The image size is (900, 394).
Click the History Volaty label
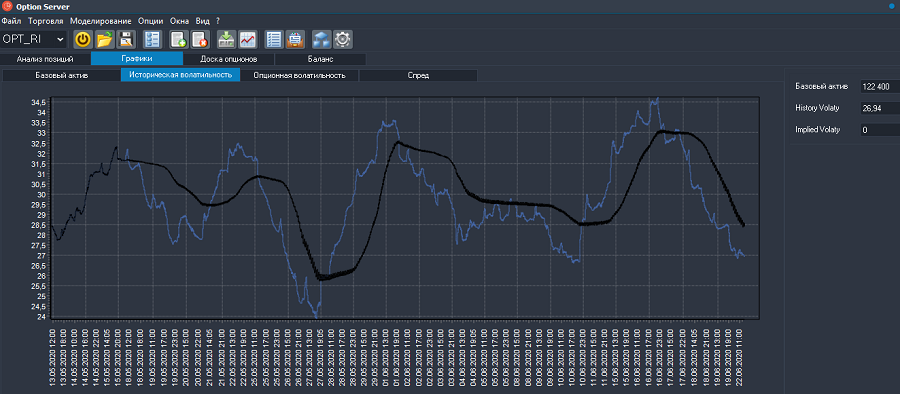[817, 108]
